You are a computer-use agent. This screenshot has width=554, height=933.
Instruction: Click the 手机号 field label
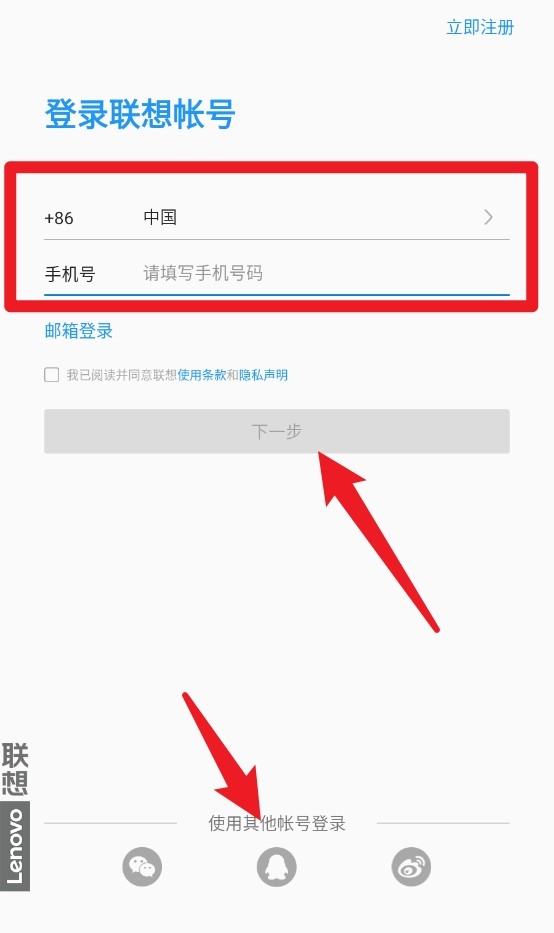pos(70,274)
